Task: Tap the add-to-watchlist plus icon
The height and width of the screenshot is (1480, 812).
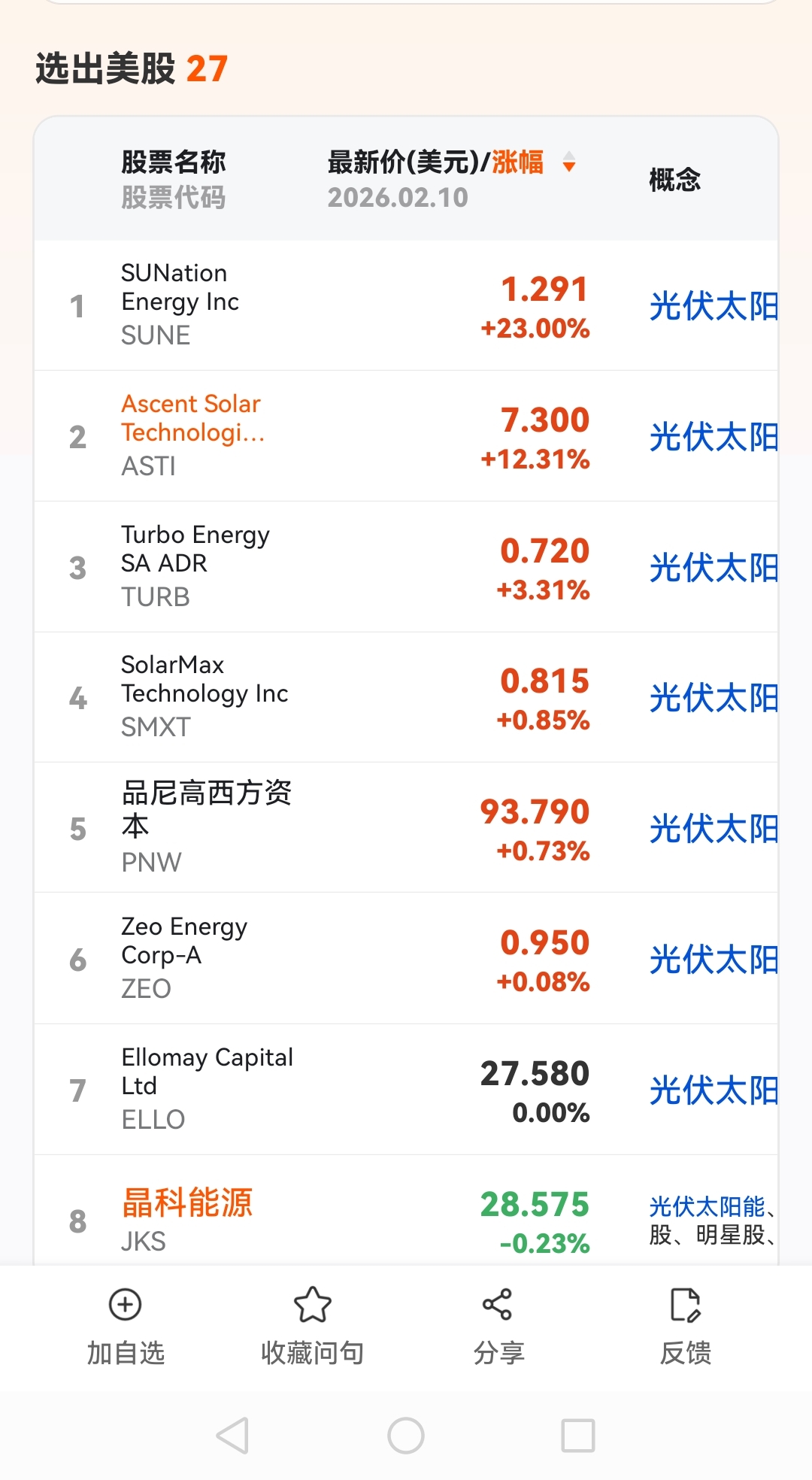Action: pyautogui.click(x=125, y=1305)
